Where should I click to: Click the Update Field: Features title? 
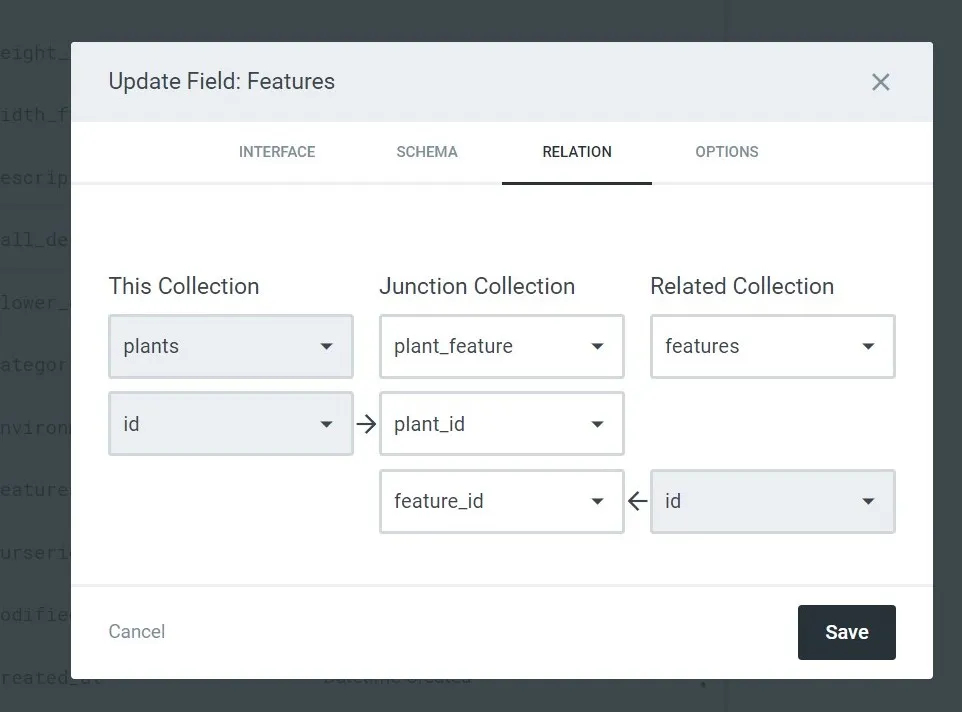click(x=221, y=82)
